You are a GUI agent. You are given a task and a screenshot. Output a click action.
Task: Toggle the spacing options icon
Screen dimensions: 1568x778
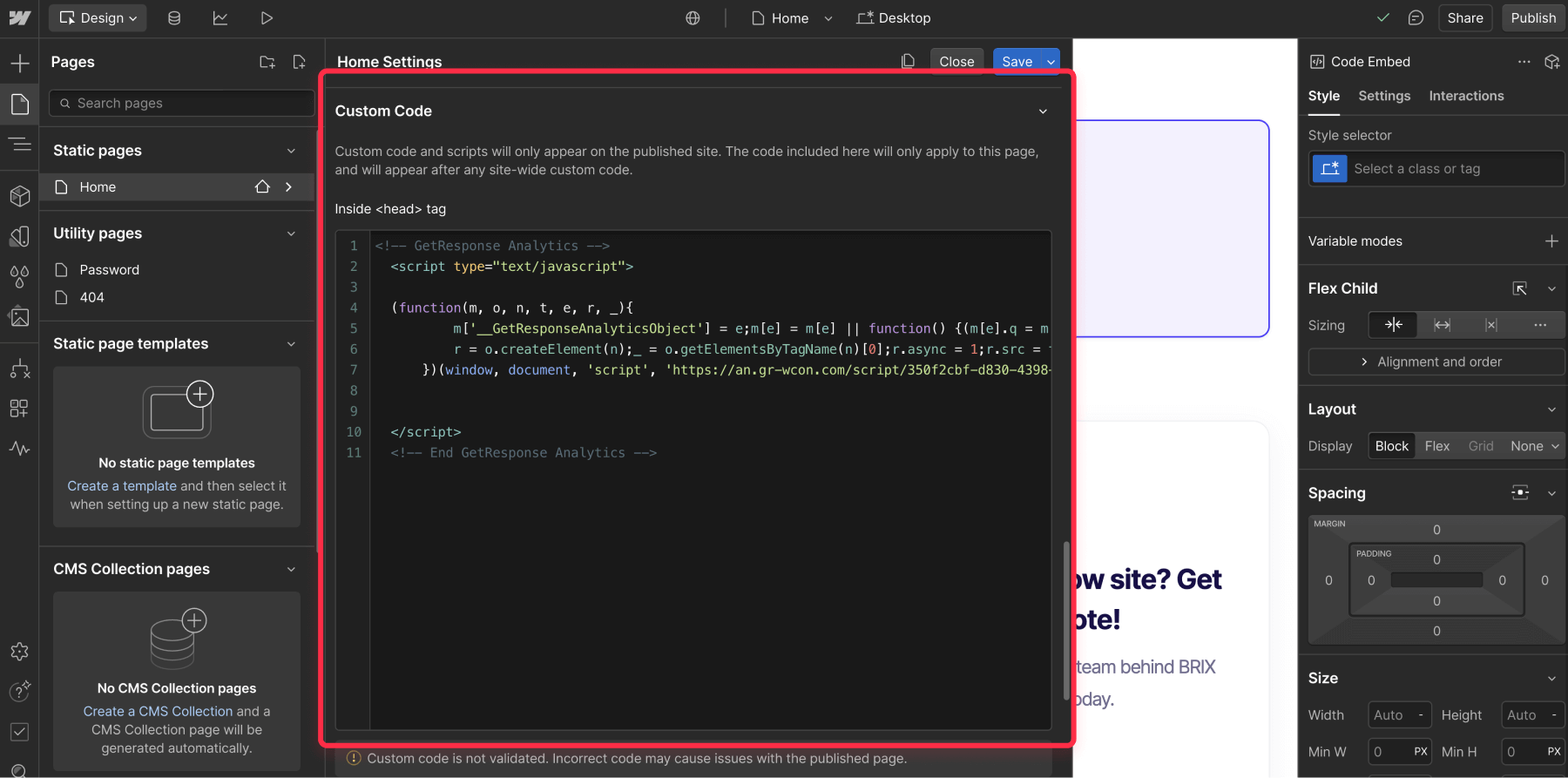point(1520,493)
